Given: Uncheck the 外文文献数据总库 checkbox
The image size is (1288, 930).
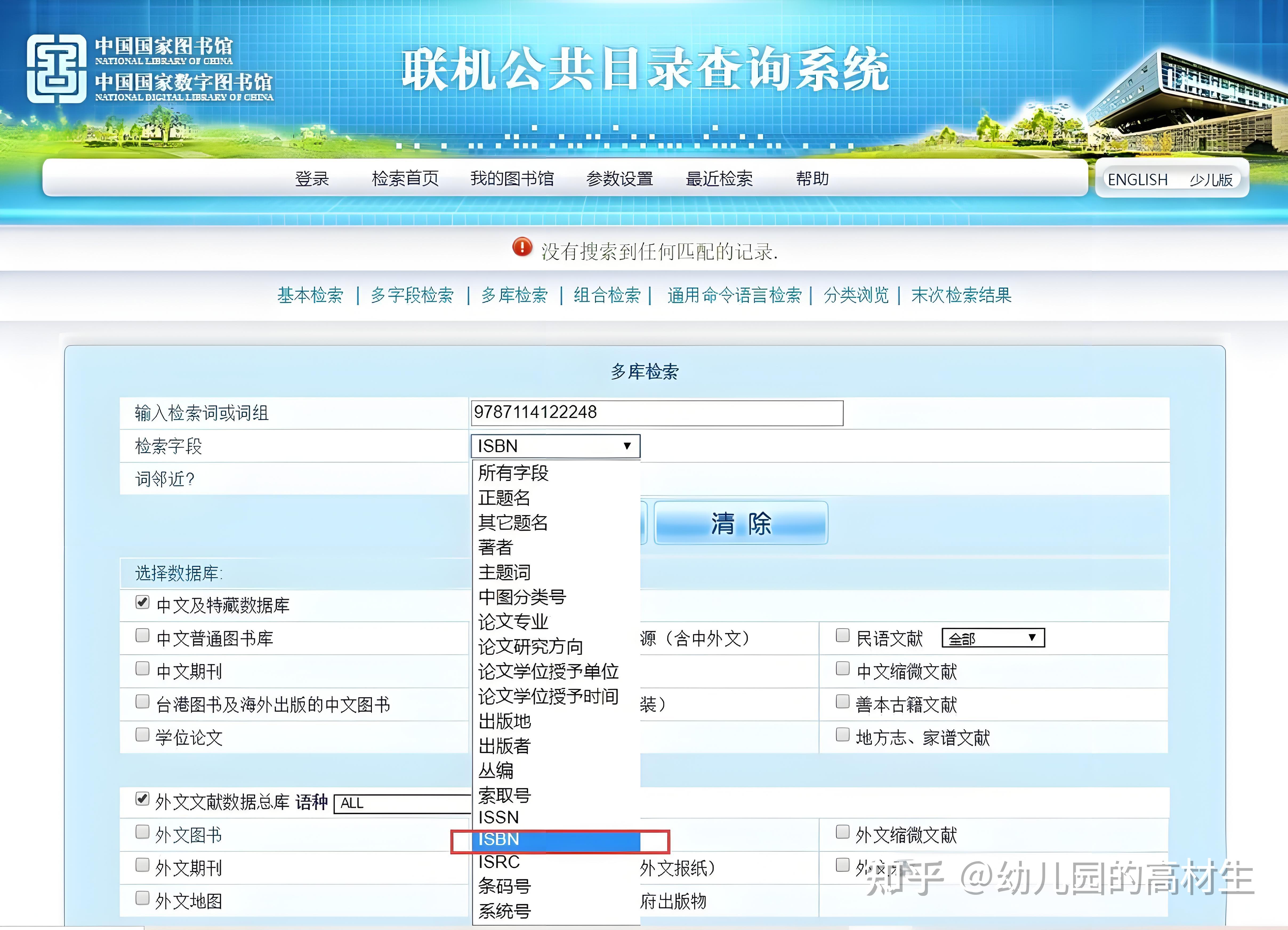Looking at the screenshot, I should (142, 798).
